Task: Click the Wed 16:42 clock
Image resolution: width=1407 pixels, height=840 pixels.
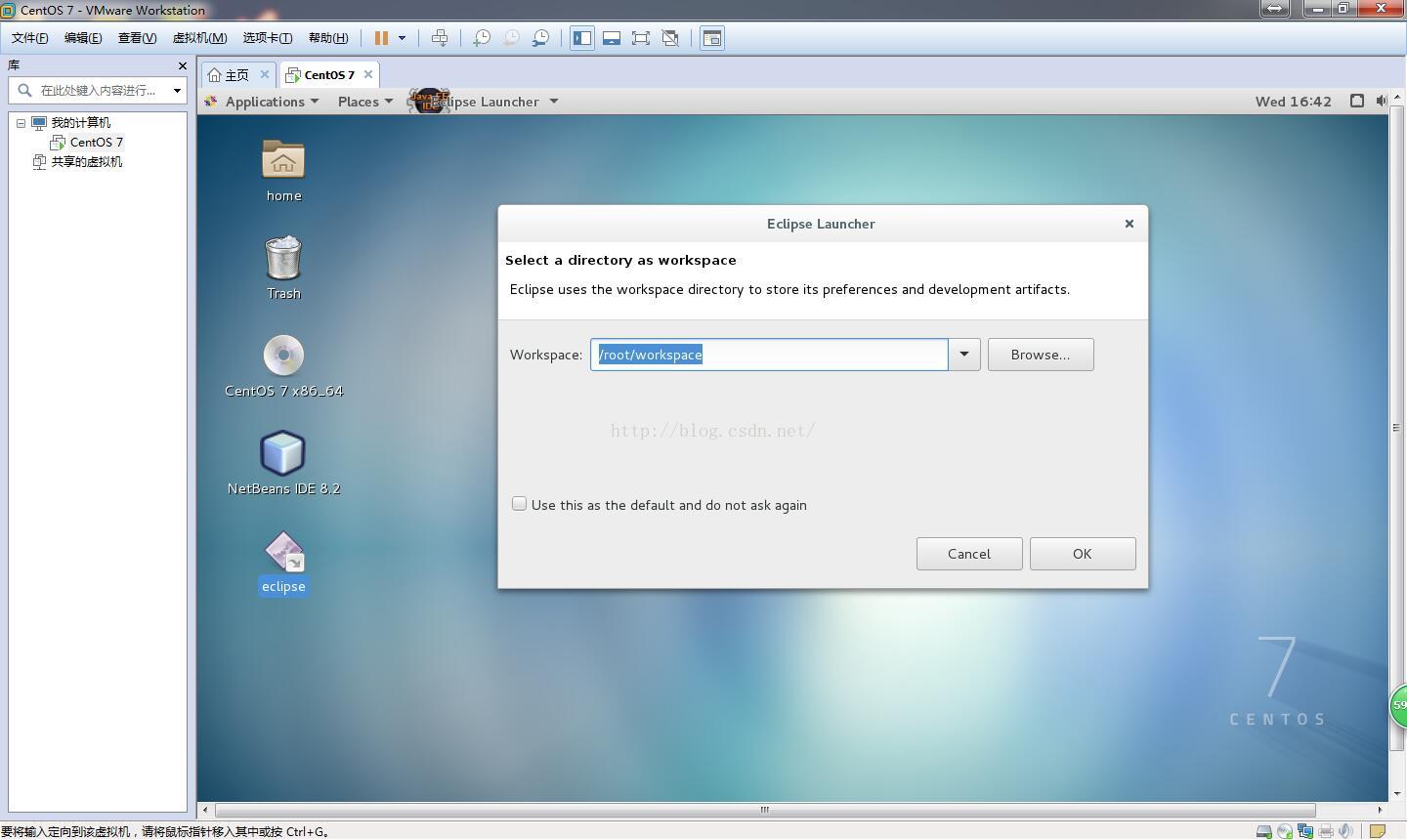Action: tap(1293, 102)
